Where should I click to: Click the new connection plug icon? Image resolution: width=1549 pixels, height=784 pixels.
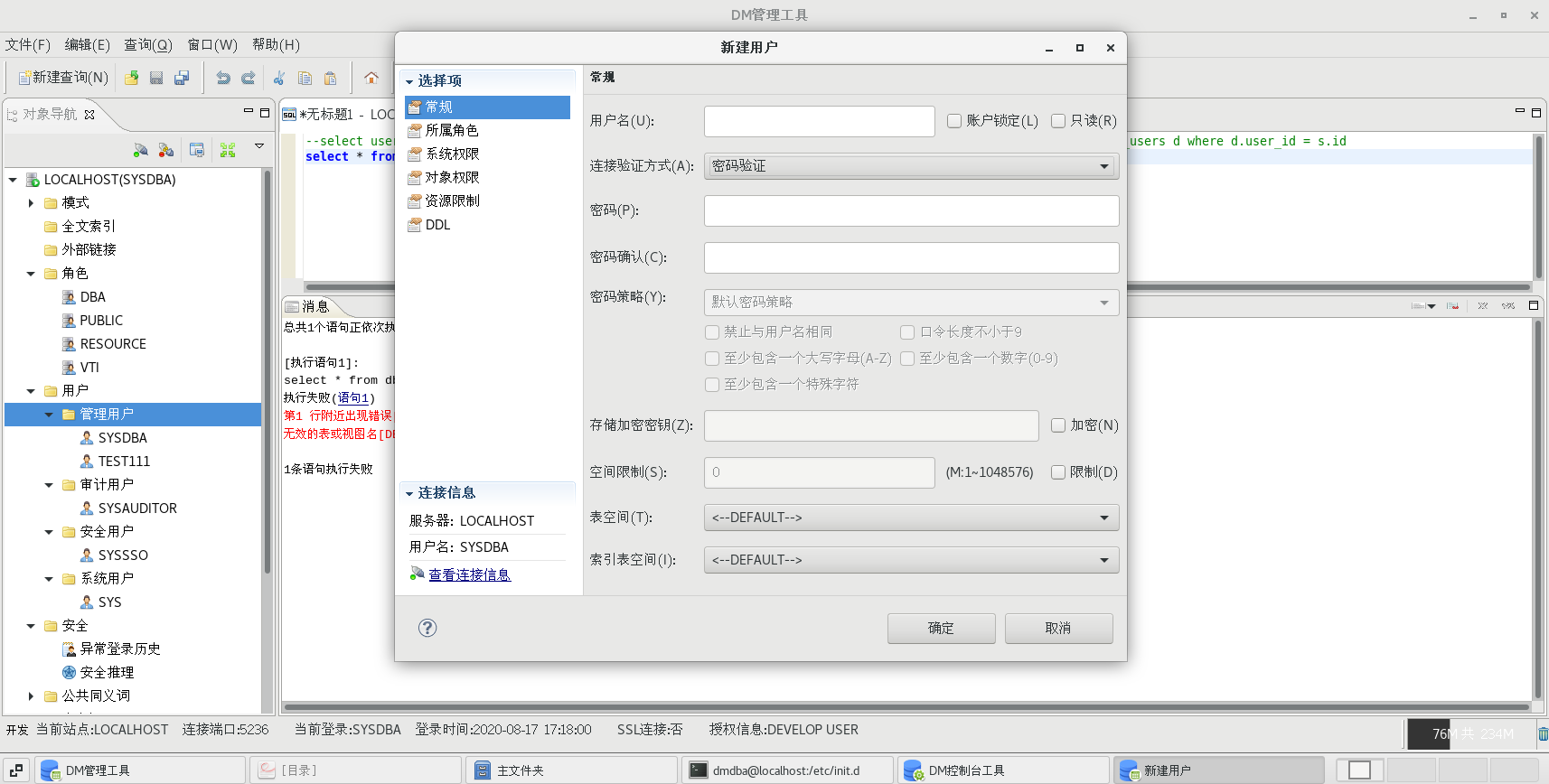(140, 150)
